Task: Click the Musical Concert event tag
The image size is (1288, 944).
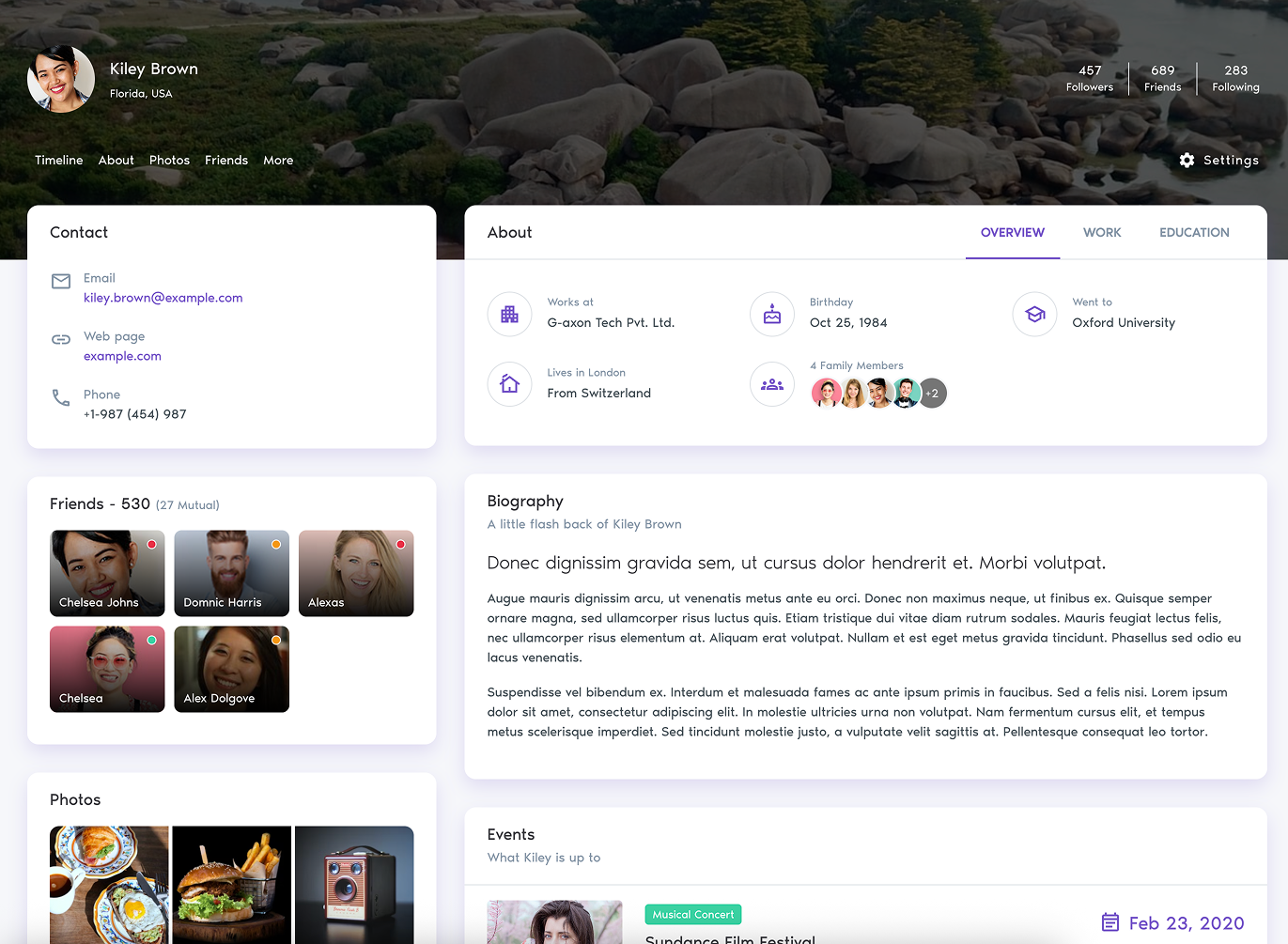Action: (692, 914)
